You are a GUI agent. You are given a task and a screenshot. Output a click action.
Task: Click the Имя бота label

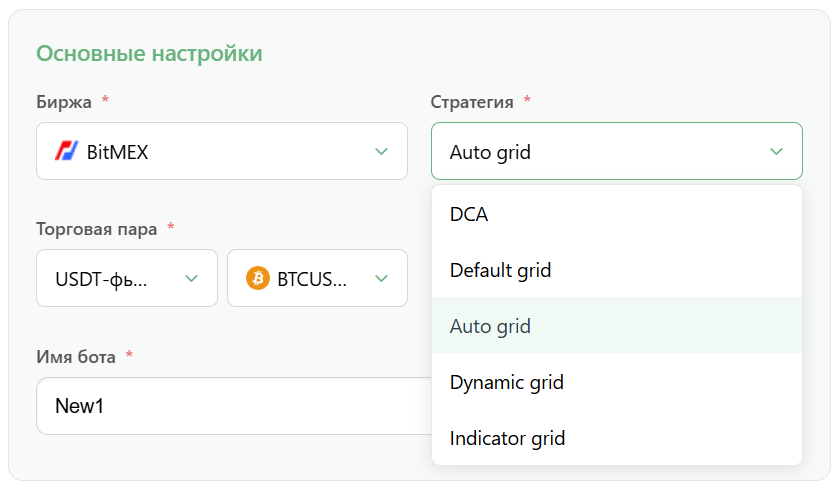pos(76,357)
